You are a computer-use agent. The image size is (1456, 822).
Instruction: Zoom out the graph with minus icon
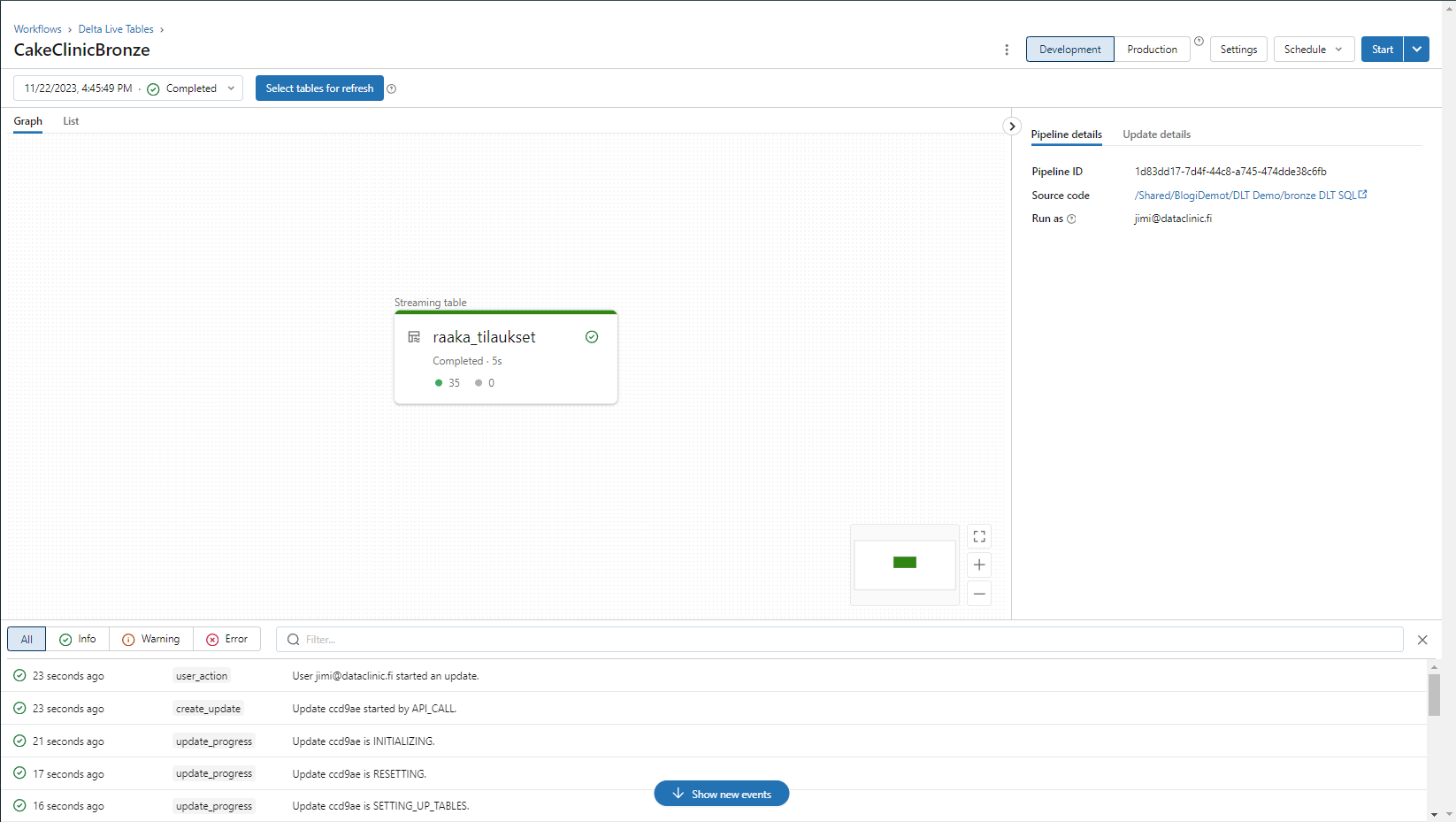click(x=979, y=594)
